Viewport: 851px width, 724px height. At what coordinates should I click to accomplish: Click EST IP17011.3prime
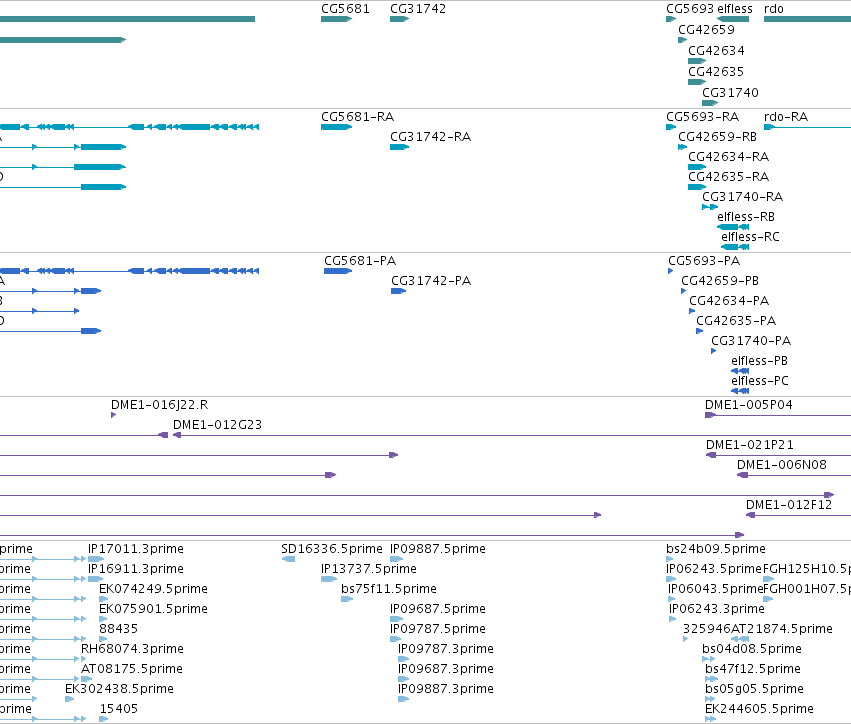pyautogui.click(x=96, y=559)
